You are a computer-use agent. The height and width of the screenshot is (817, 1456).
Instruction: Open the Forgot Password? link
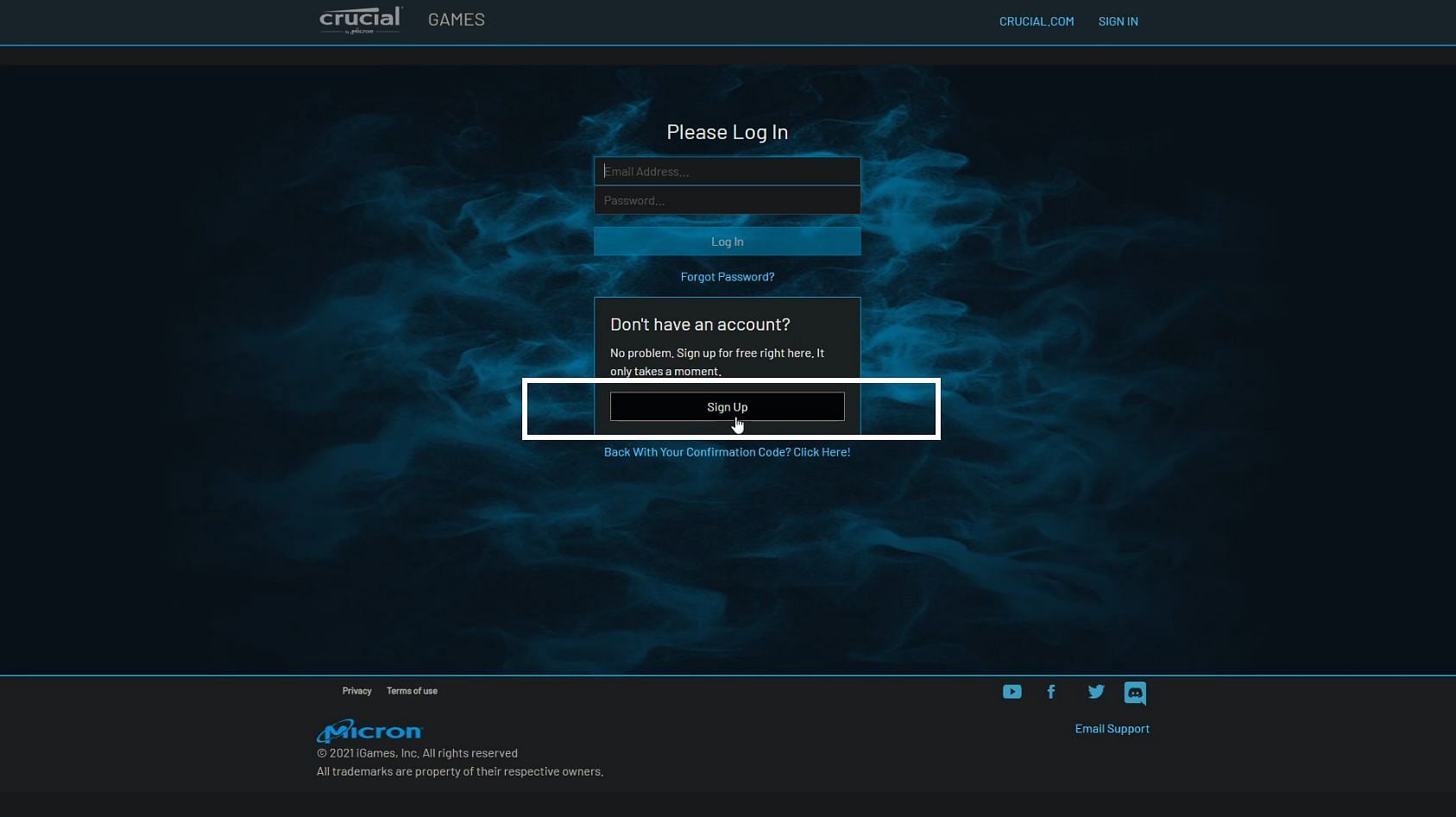[x=728, y=277]
